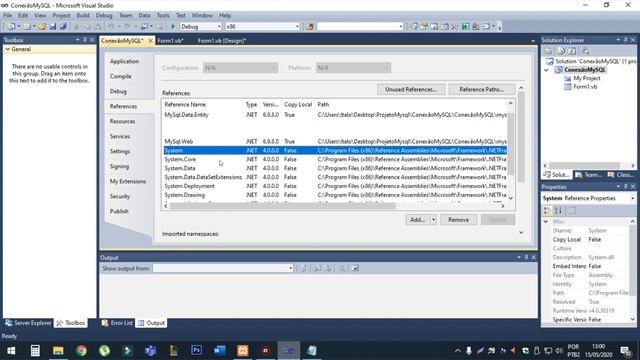
Task: Open the x86 platform dropdown
Action: tap(297, 27)
